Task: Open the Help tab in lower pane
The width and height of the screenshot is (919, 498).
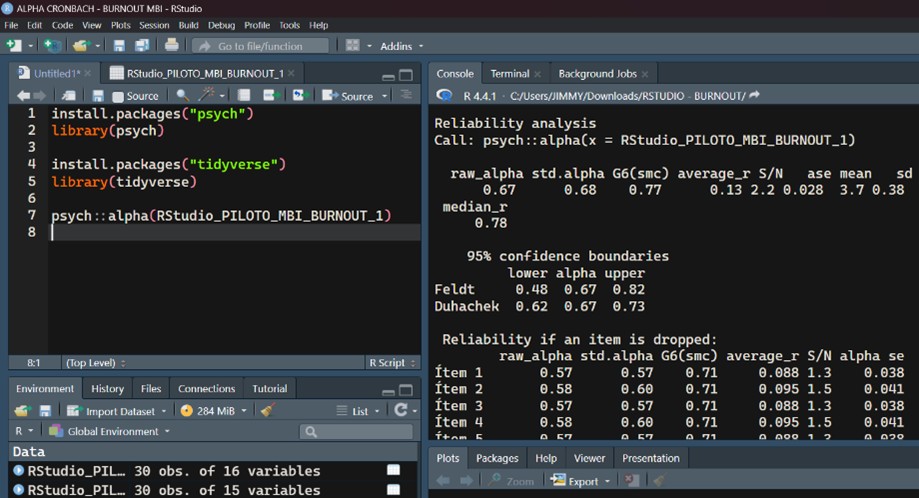Action: click(546, 458)
